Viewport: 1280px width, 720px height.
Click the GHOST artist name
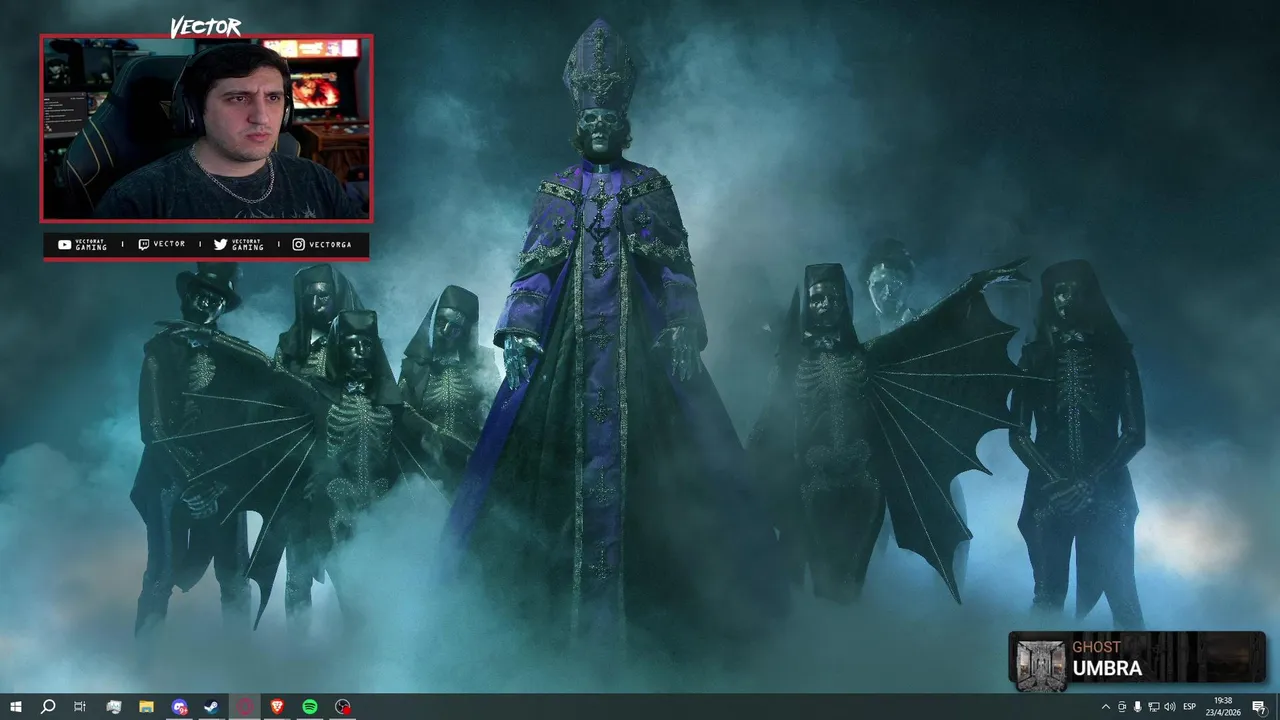(x=1096, y=647)
